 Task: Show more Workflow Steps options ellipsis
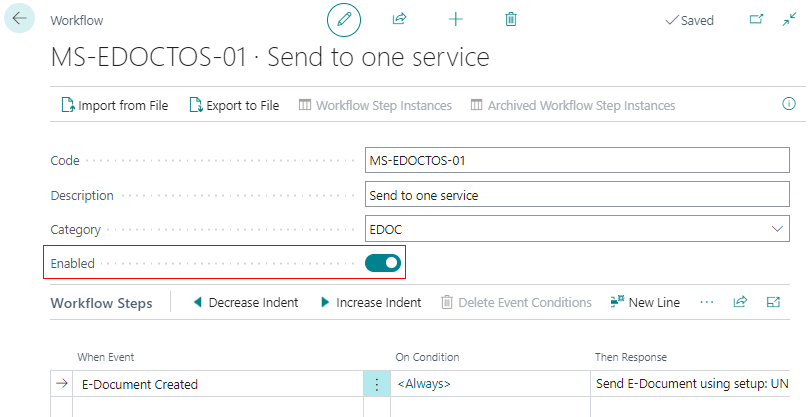point(707,302)
